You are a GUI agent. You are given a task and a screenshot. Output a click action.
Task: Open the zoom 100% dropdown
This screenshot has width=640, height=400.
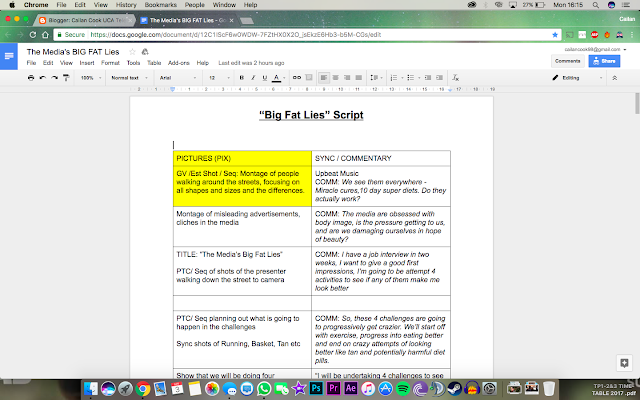(91, 78)
